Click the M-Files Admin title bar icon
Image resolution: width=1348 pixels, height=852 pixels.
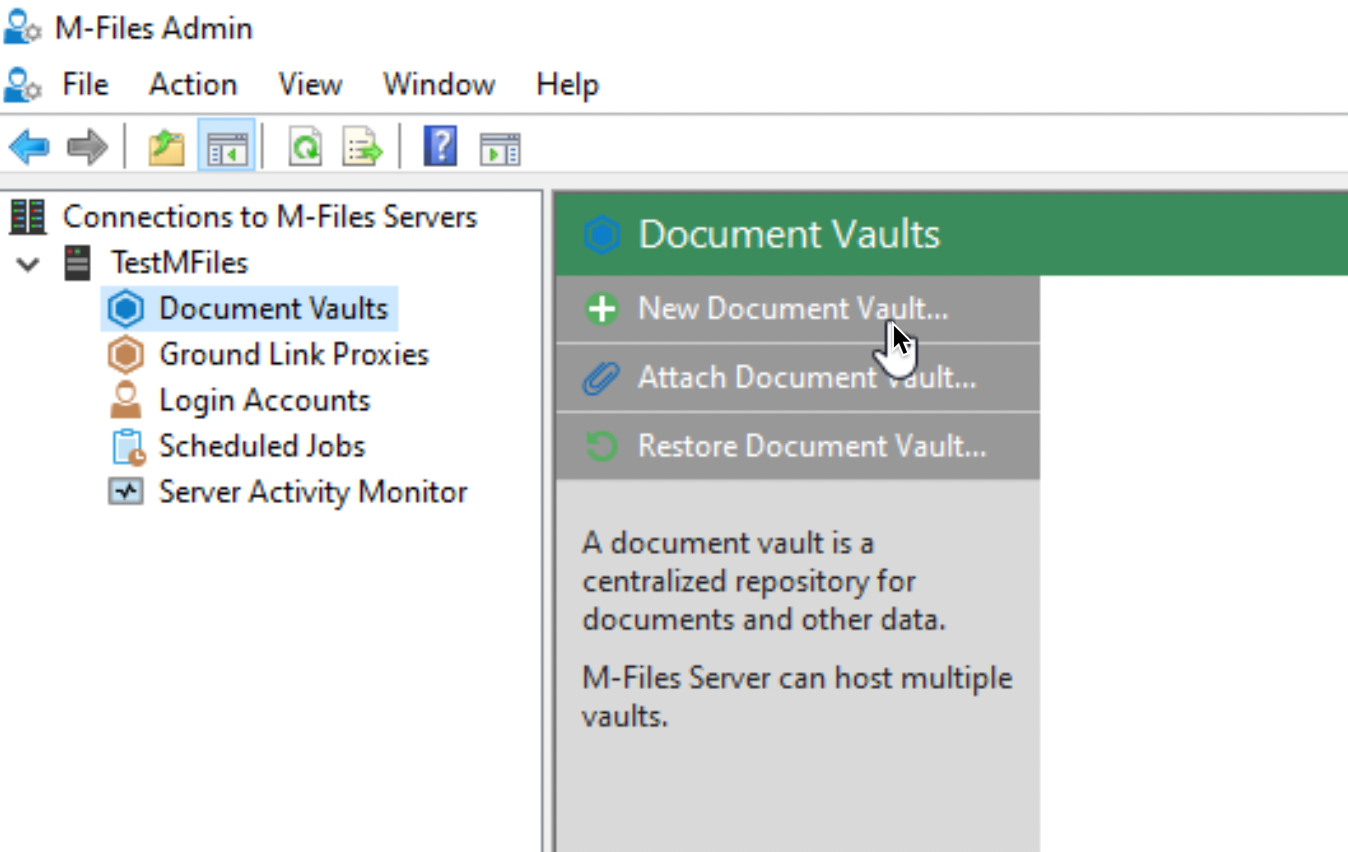tap(22, 27)
